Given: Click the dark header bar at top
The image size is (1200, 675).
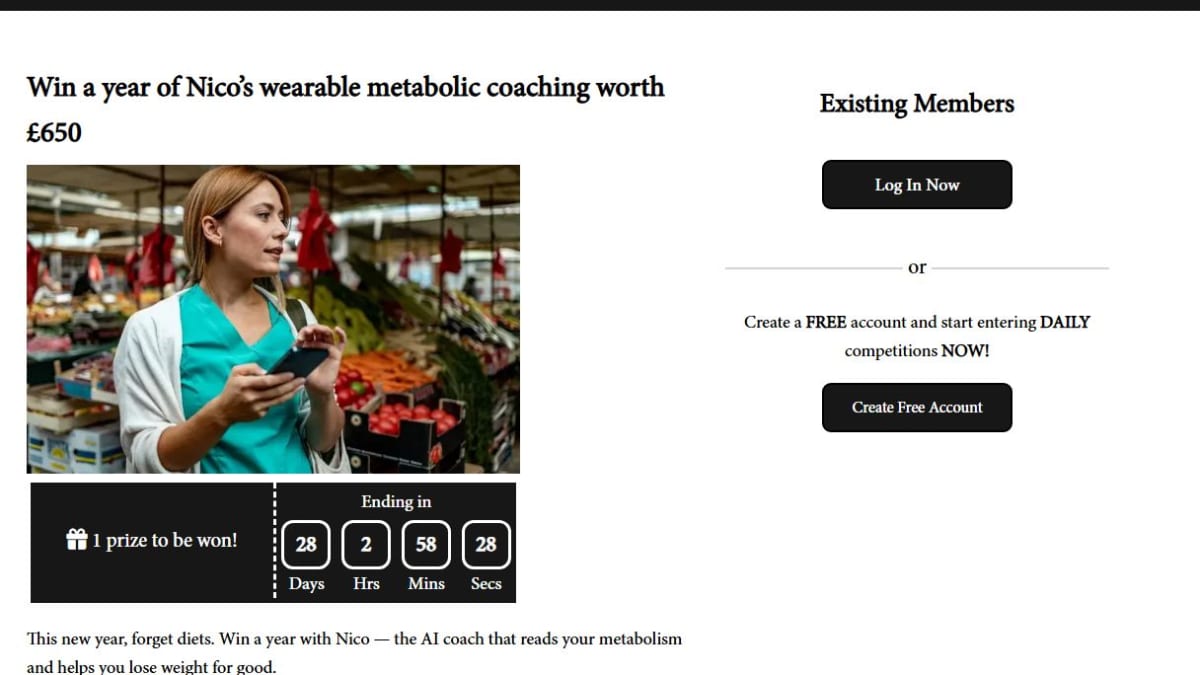Looking at the screenshot, I should 600,5.
